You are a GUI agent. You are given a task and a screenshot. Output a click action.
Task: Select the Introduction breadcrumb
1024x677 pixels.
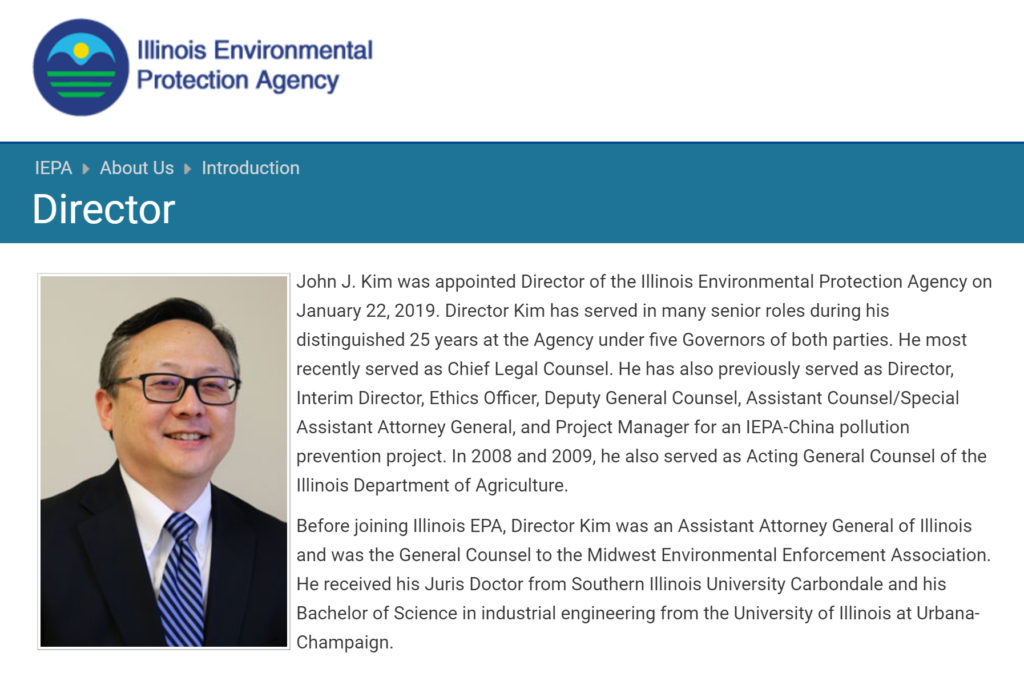[x=250, y=168]
